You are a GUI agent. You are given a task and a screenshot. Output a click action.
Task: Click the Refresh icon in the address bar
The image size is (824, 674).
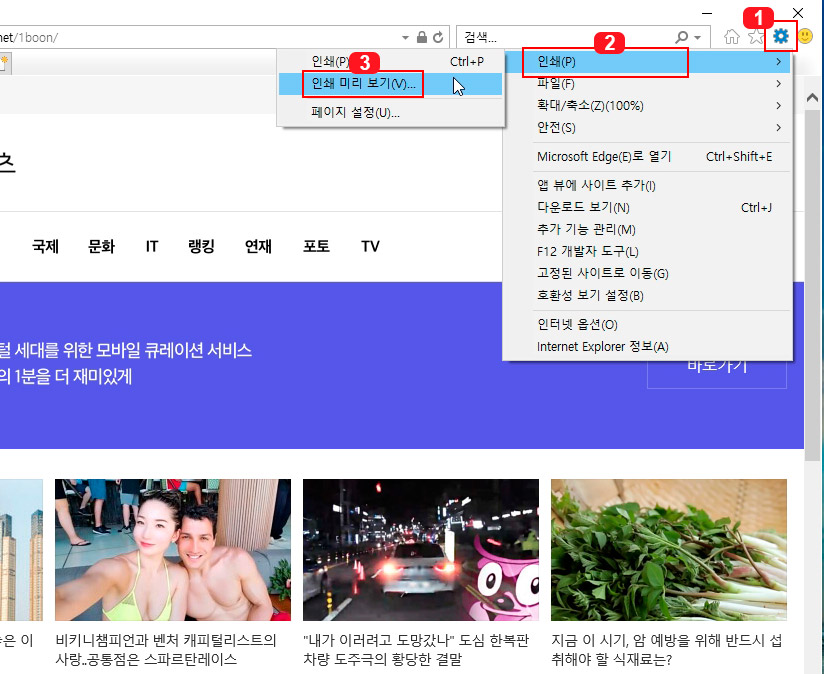438,36
